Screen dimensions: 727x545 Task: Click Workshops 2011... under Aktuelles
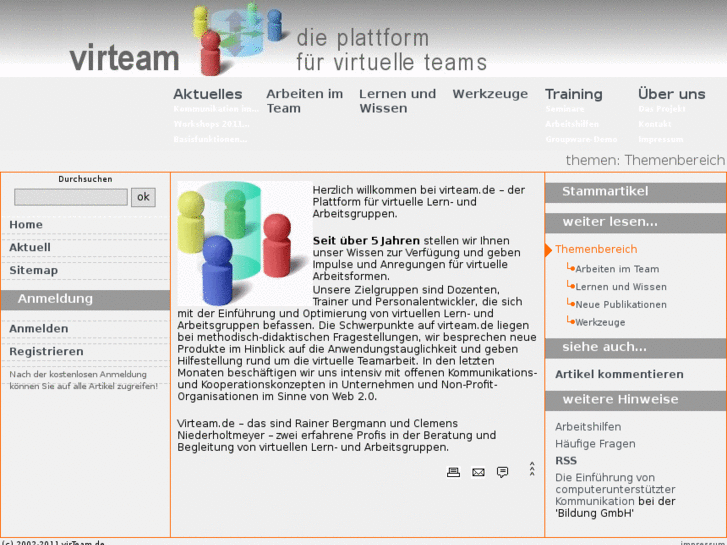coord(211,124)
